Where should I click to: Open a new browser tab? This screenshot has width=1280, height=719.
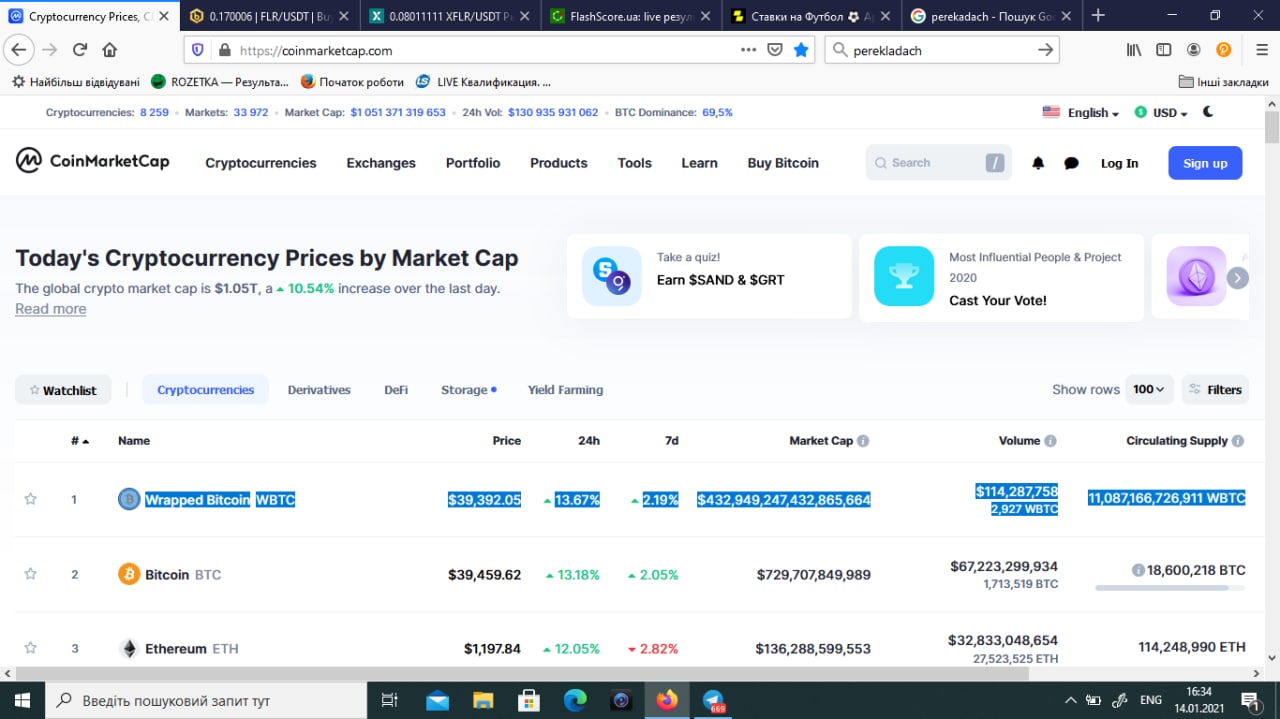click(1098, 15)
